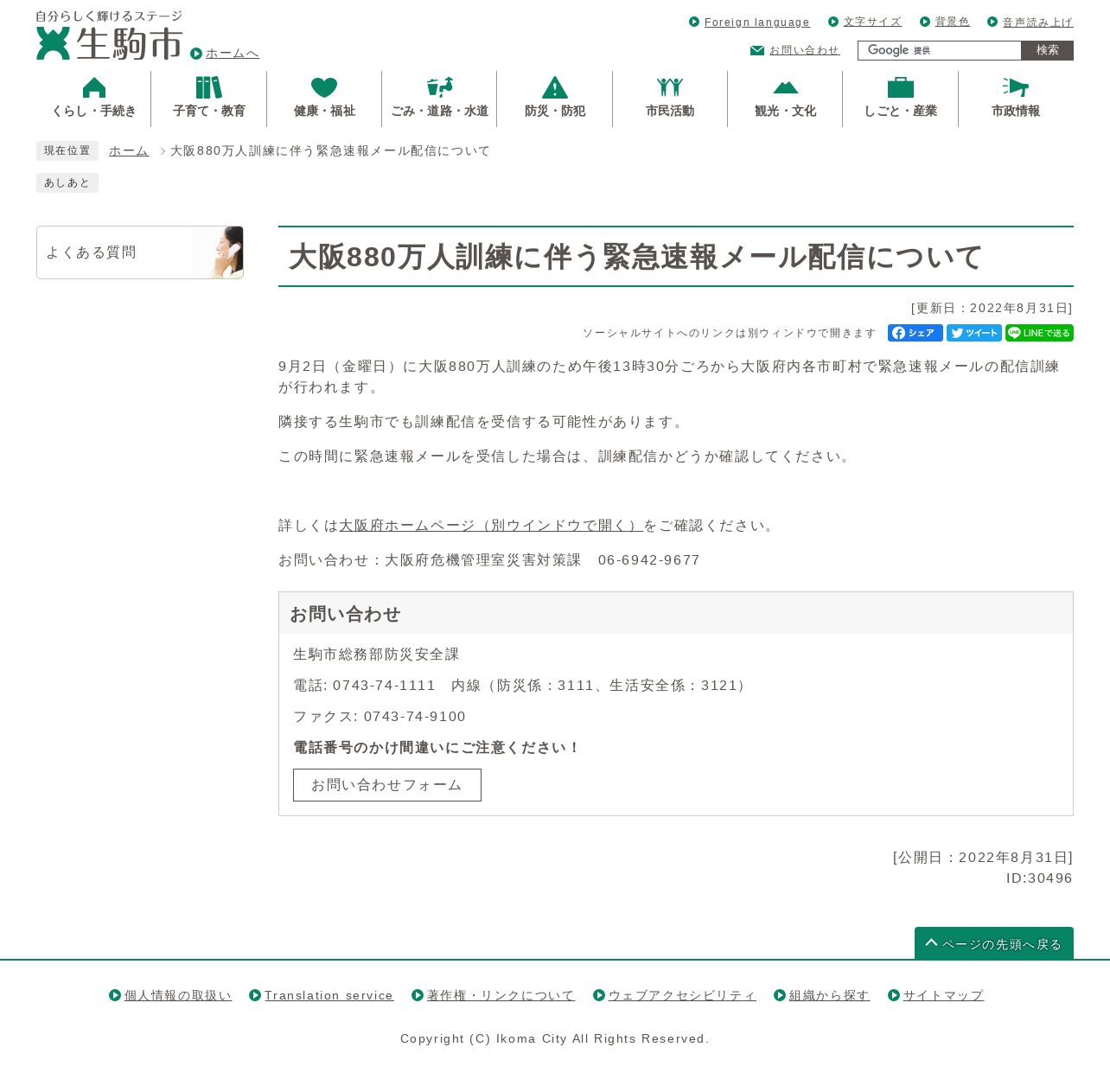Open the ごみ・道路・水道 menu label
This screenshot has width=1110, height=1092.
click(x=440, y=111)
